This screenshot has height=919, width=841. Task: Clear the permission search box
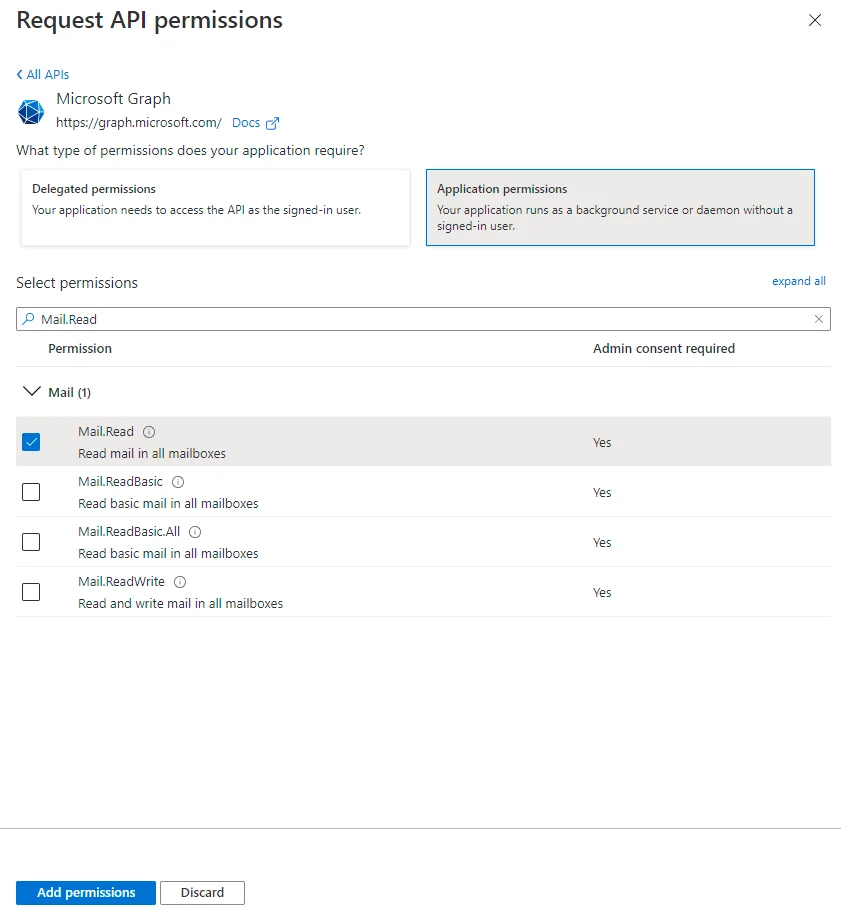[819, 319]
